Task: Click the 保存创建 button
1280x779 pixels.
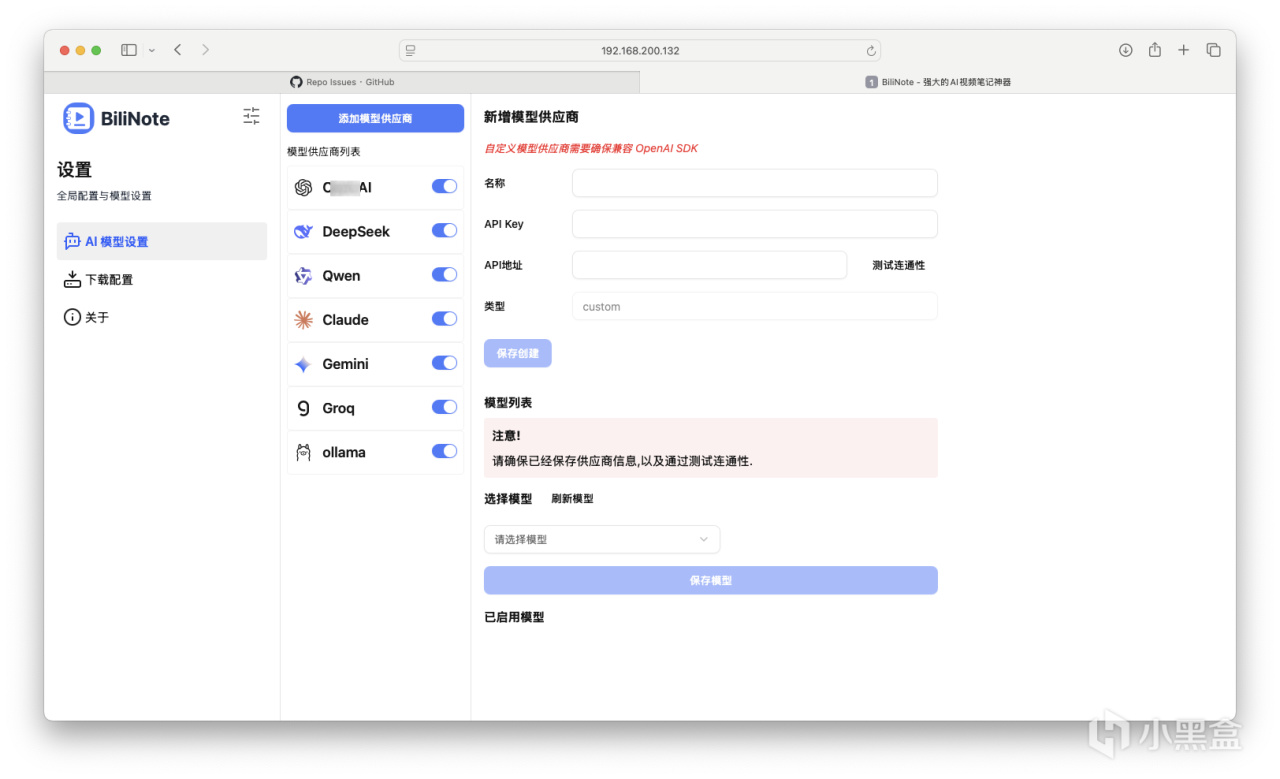Action: coord(517,353)
